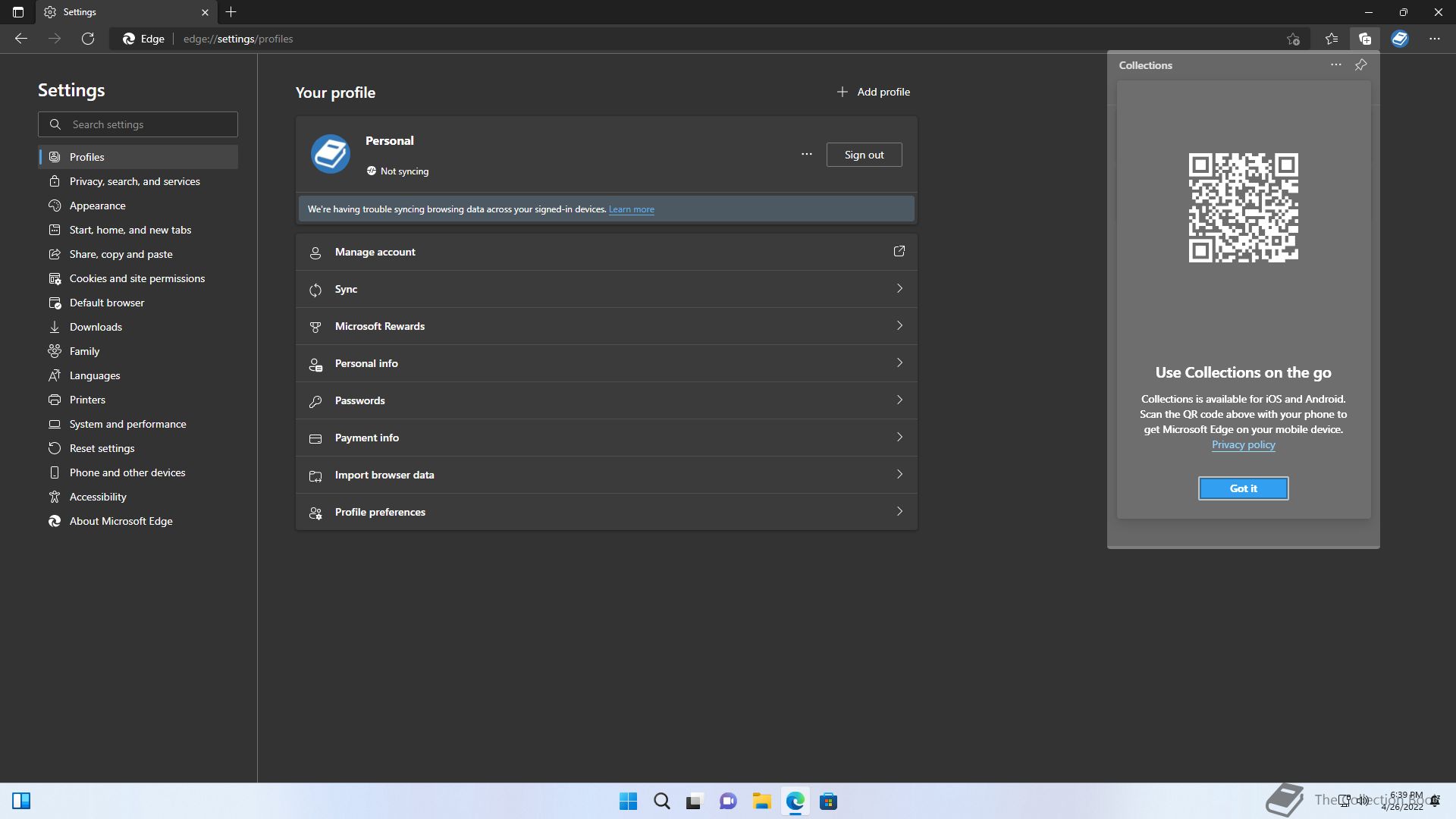The width and height of the screenshot is (1456, 819).
Task: Open Microsoft Store from taskbar
Action: [828, 802]
